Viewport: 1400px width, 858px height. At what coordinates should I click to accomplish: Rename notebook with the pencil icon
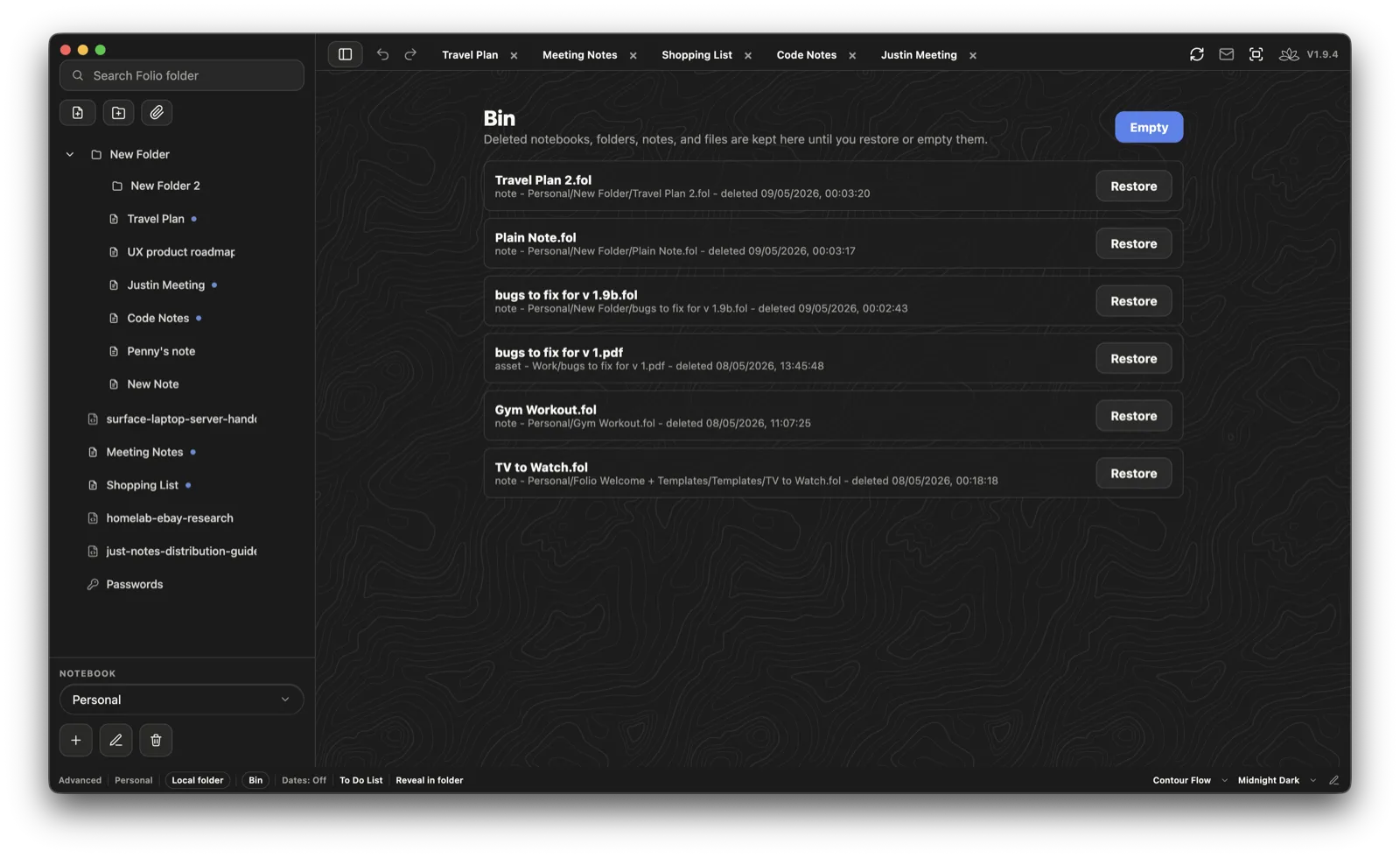pos(115,740)
